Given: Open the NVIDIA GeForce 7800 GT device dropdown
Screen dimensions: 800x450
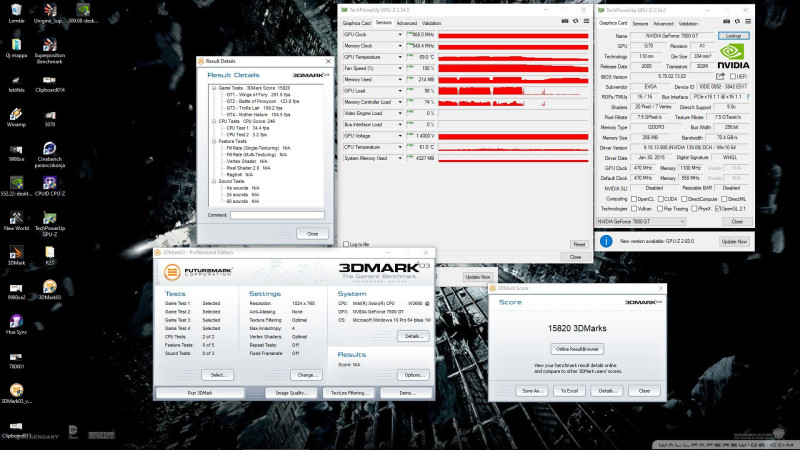Looking at the screenshot, I should [x=641, y=221].
